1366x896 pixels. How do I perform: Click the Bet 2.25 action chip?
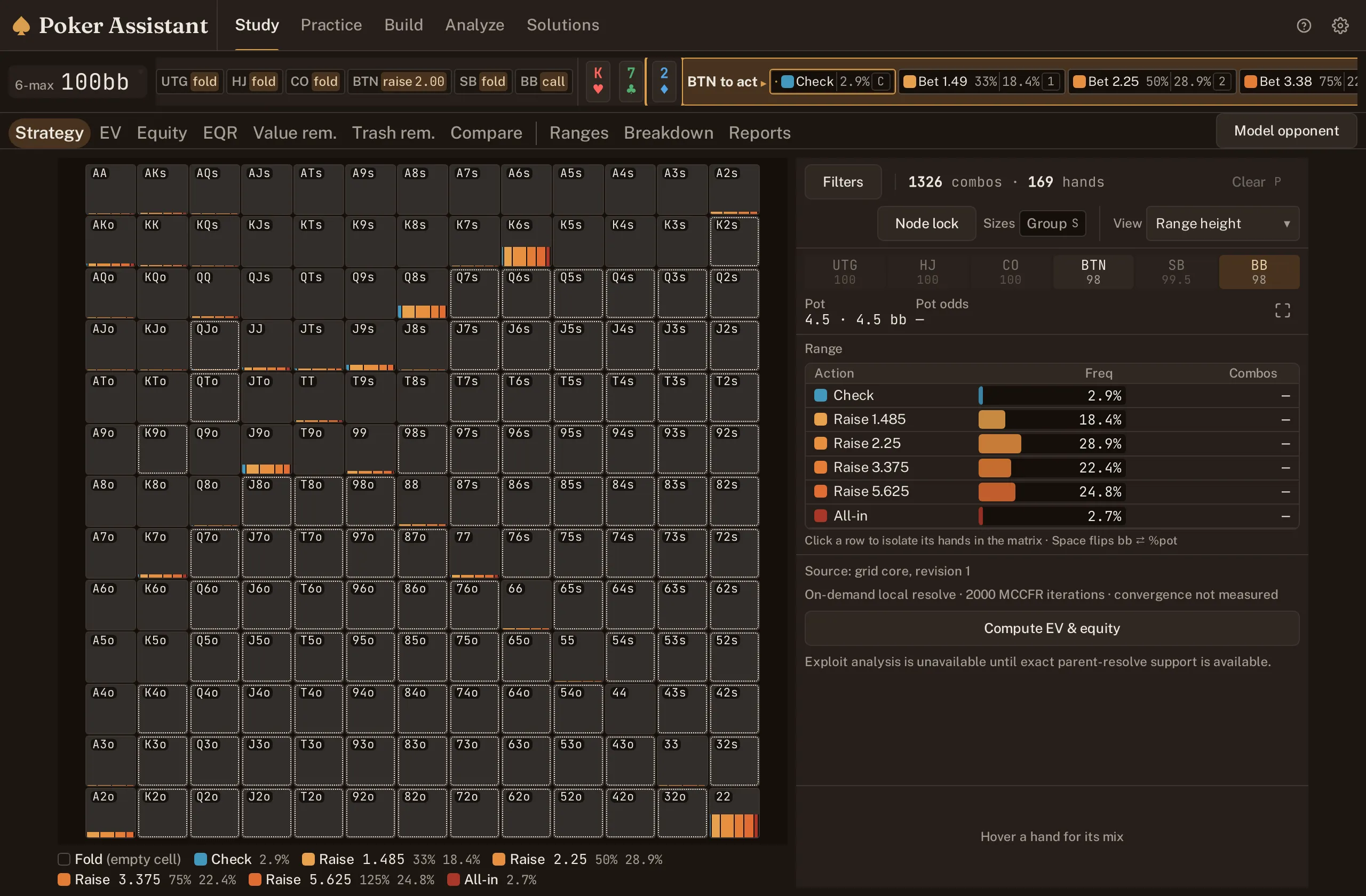[x=1151, y=82]
